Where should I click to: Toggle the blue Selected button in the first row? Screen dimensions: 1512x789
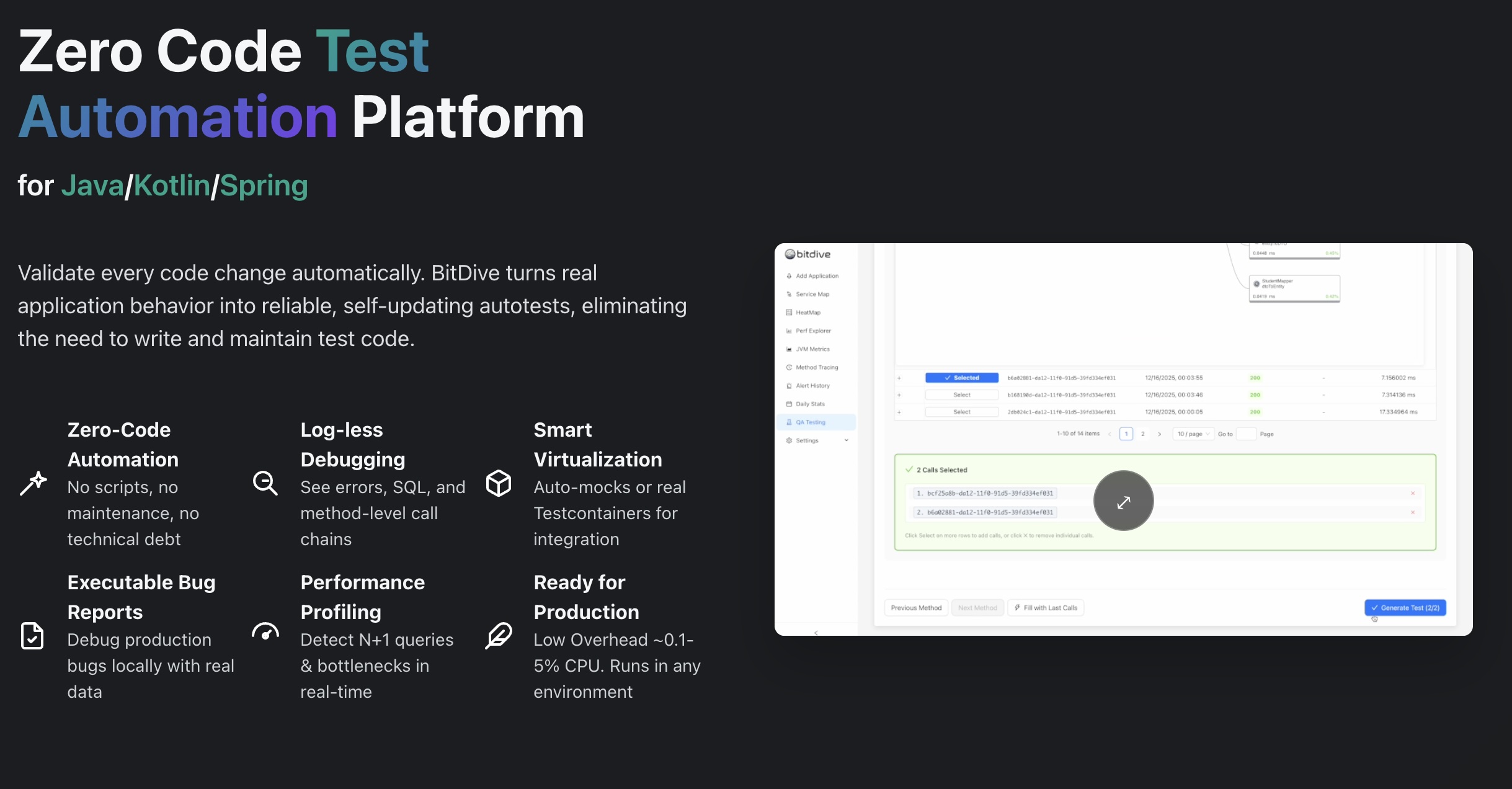click(x=961, y=378)
